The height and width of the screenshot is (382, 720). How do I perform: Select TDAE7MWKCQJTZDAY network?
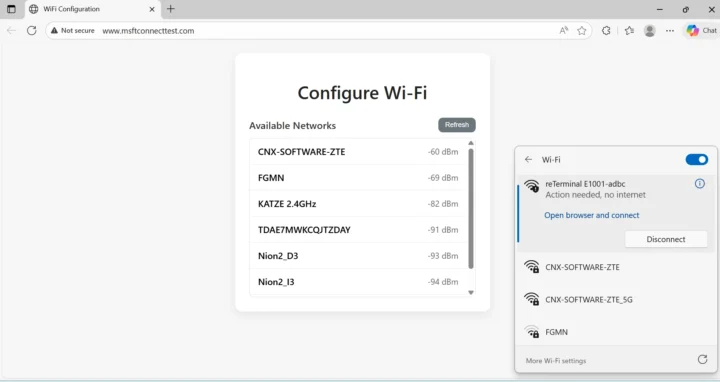[358, 230]
